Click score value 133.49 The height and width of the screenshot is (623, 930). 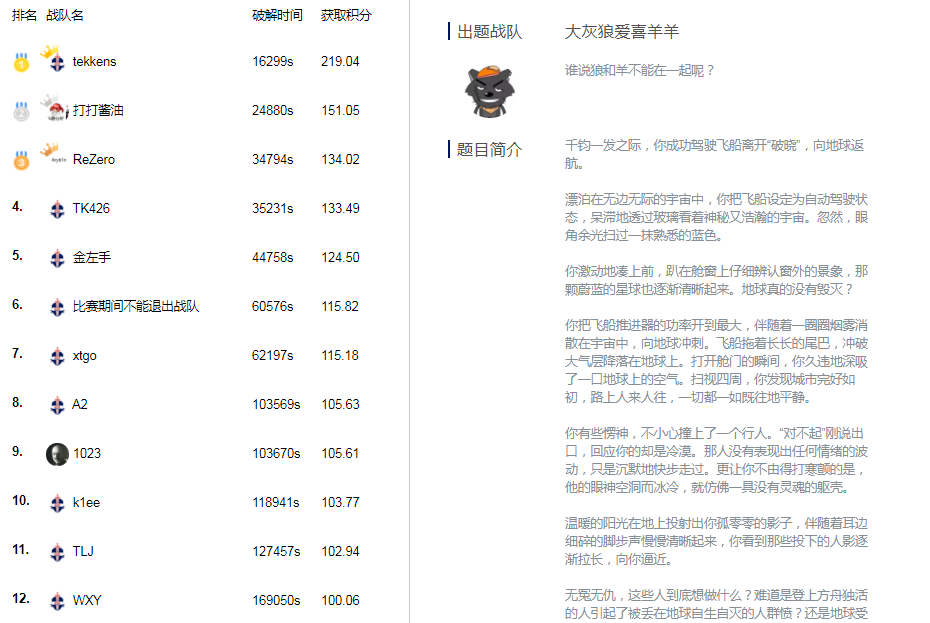(340, 208)
